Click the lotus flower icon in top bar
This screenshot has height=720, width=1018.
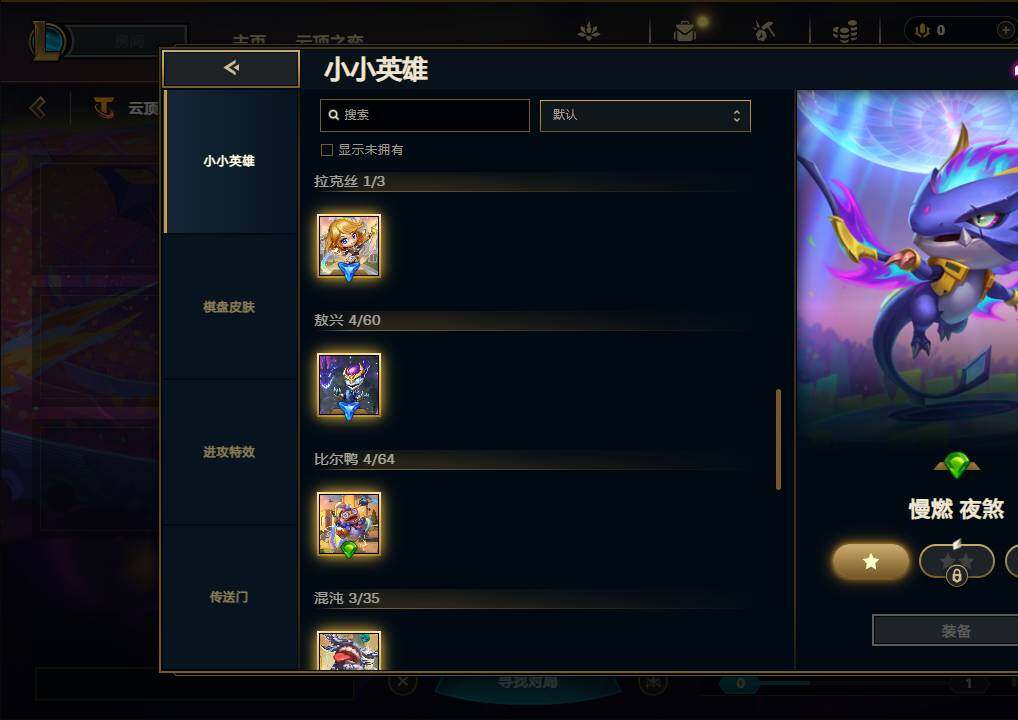point(589,31)
